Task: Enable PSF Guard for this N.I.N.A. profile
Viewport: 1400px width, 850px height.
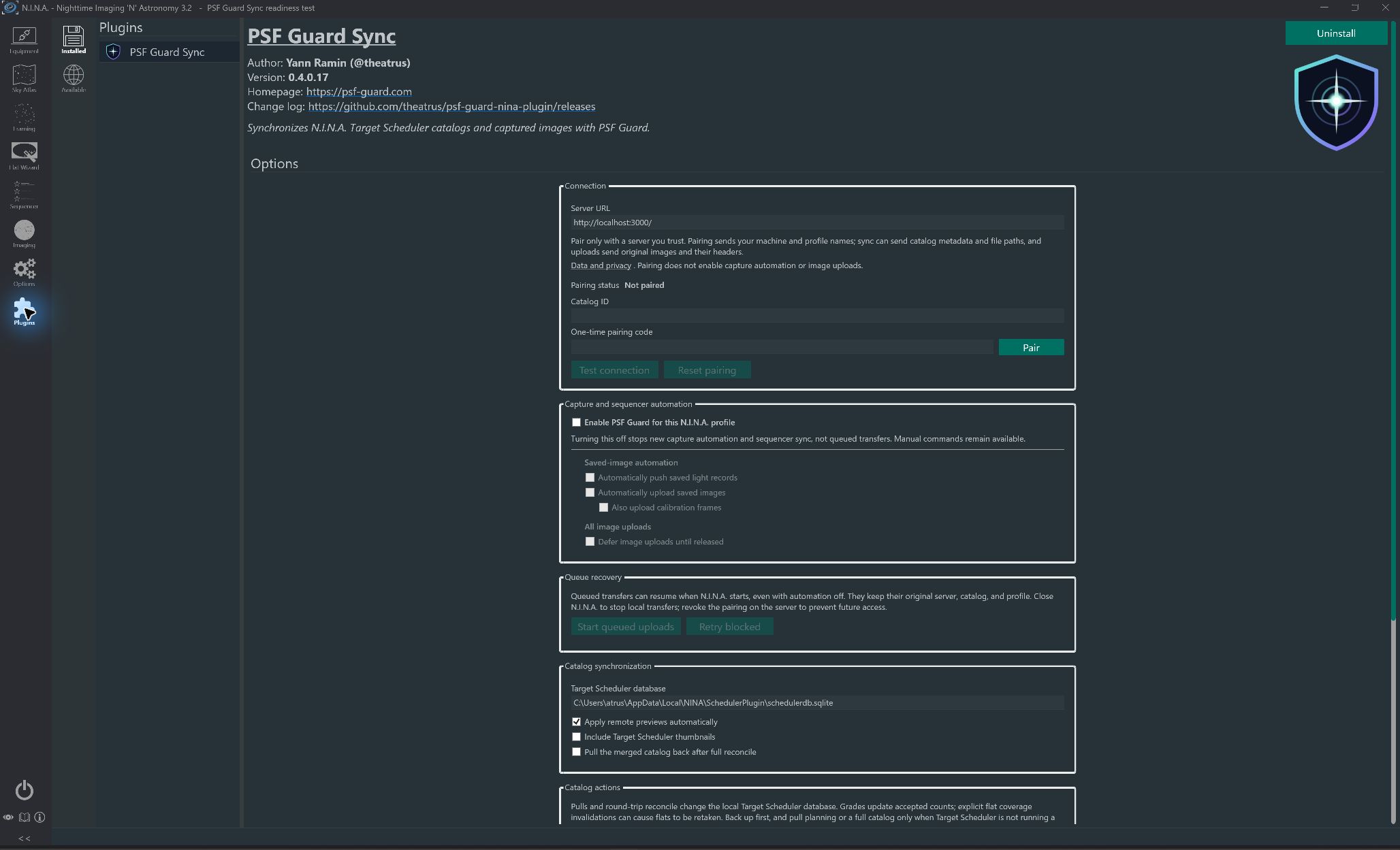Action: point(576,423)
